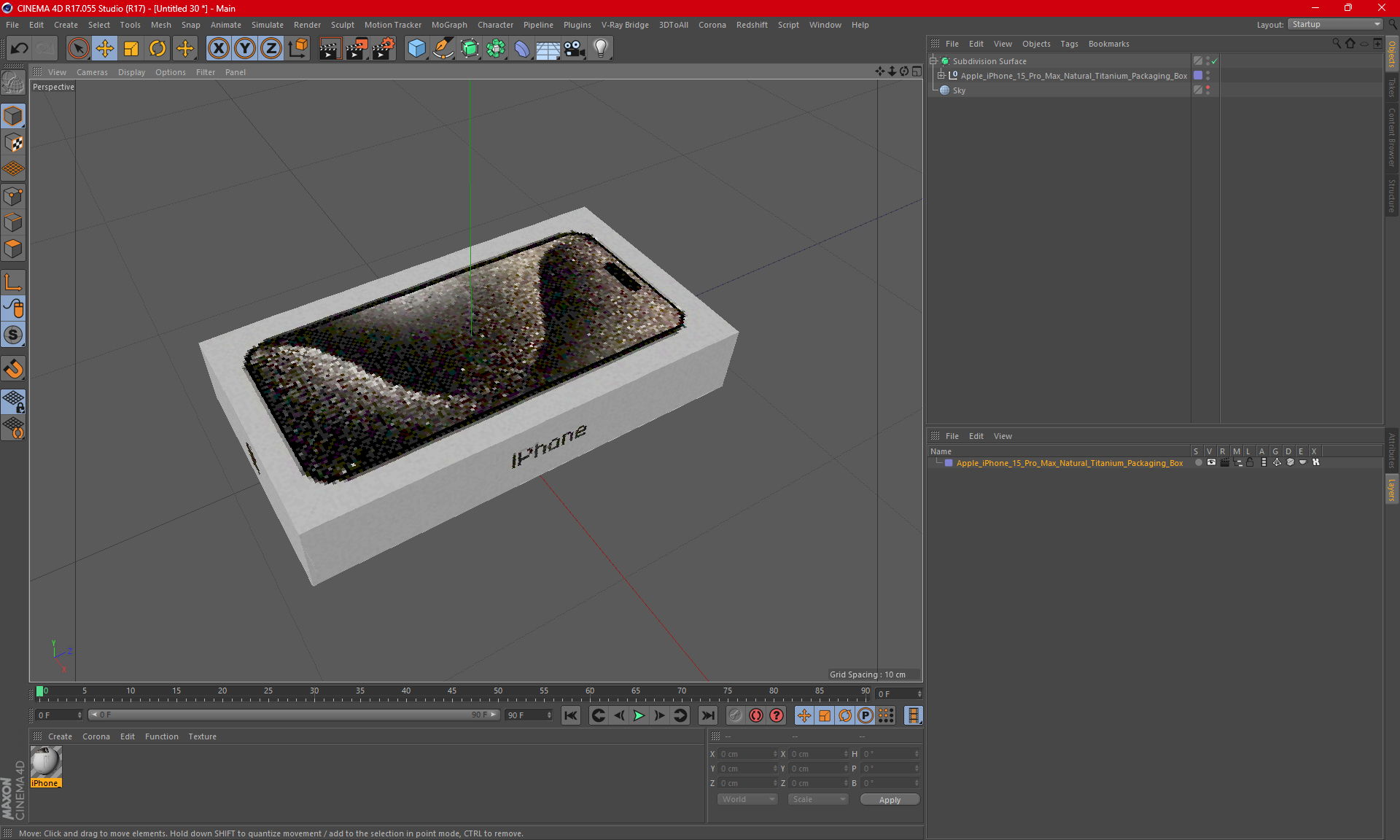The image size is (1400, 840).
Task: Open the MoGraph menu
Action: [x=448, y=25]
